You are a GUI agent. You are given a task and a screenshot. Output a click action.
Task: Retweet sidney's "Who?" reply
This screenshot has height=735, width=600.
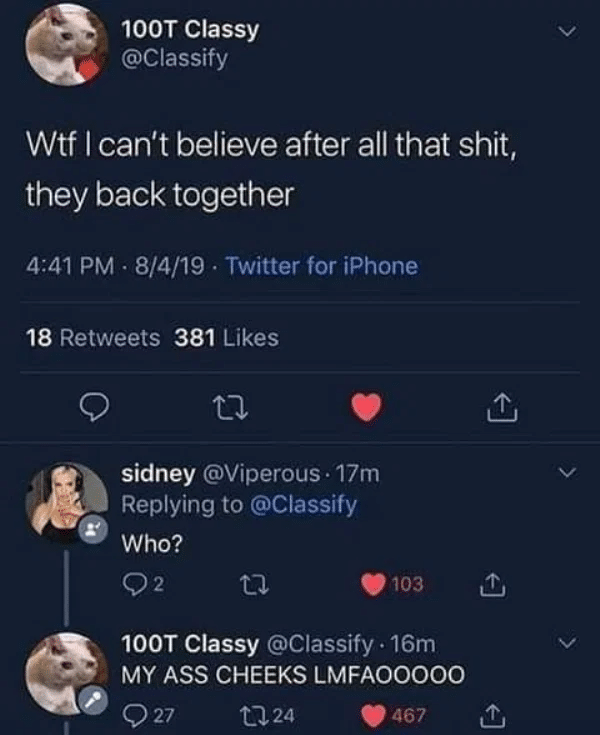[254, 585]
